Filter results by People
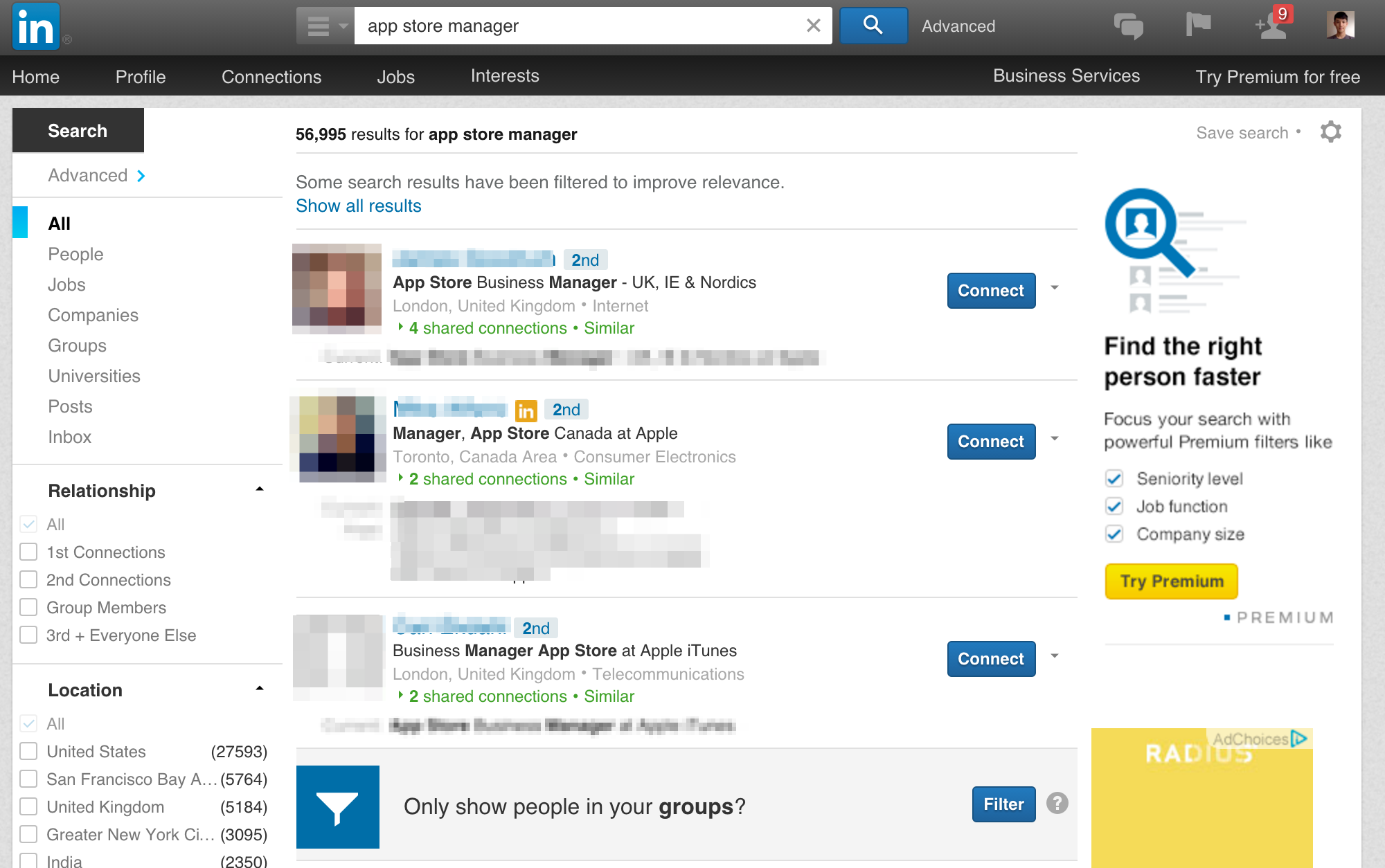 [x=75, y=254]
